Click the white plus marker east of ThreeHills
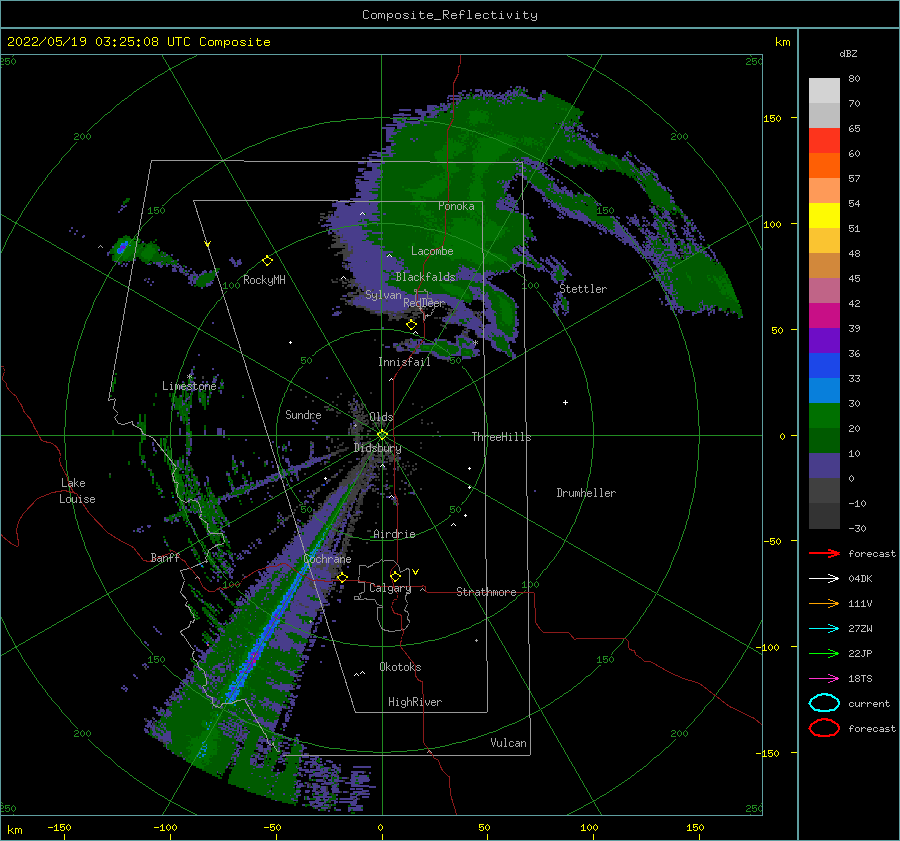Viewport: 900px width, 841px height. 565,402
